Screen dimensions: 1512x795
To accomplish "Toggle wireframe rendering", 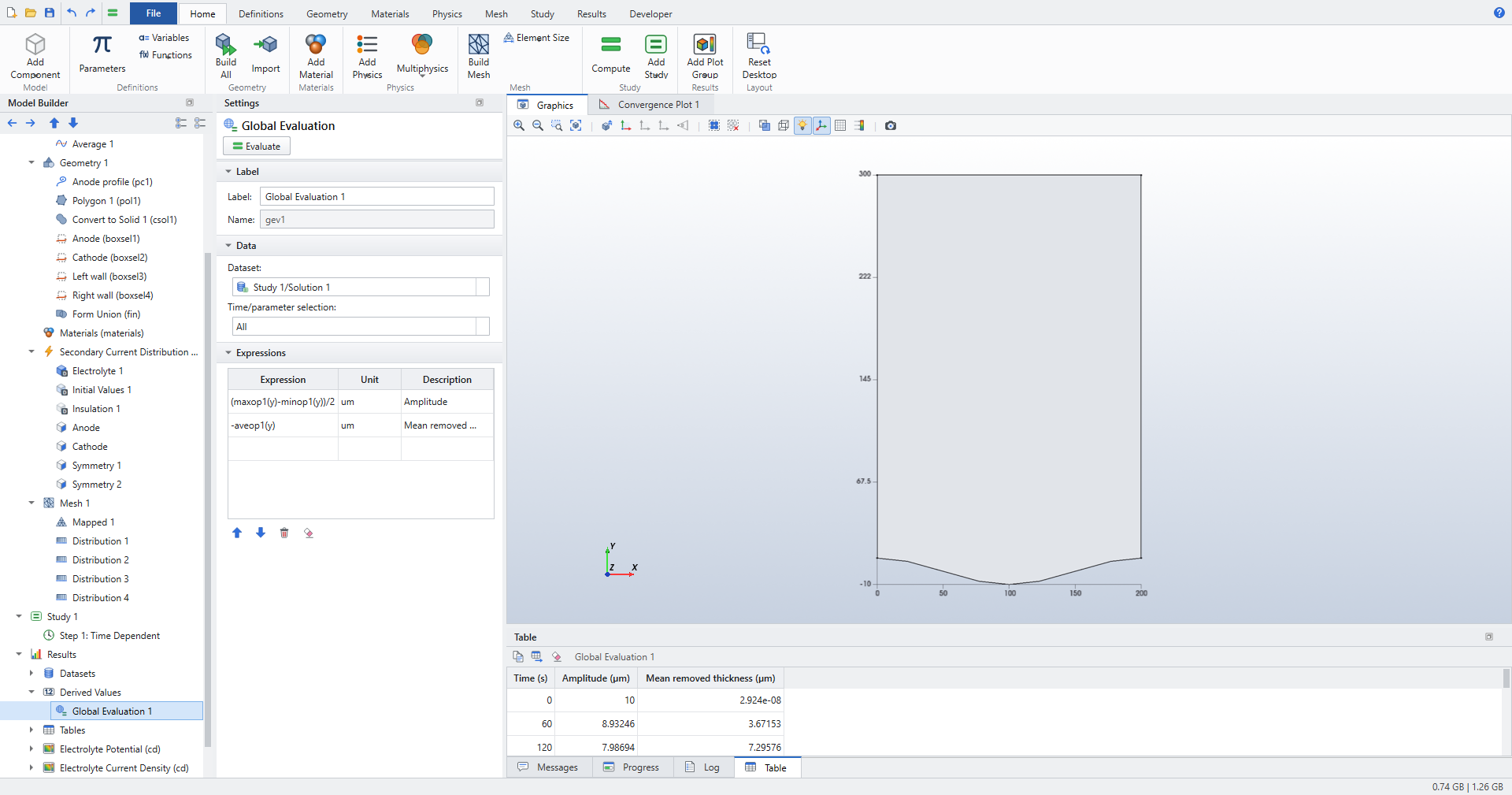I will click(784, 125).
